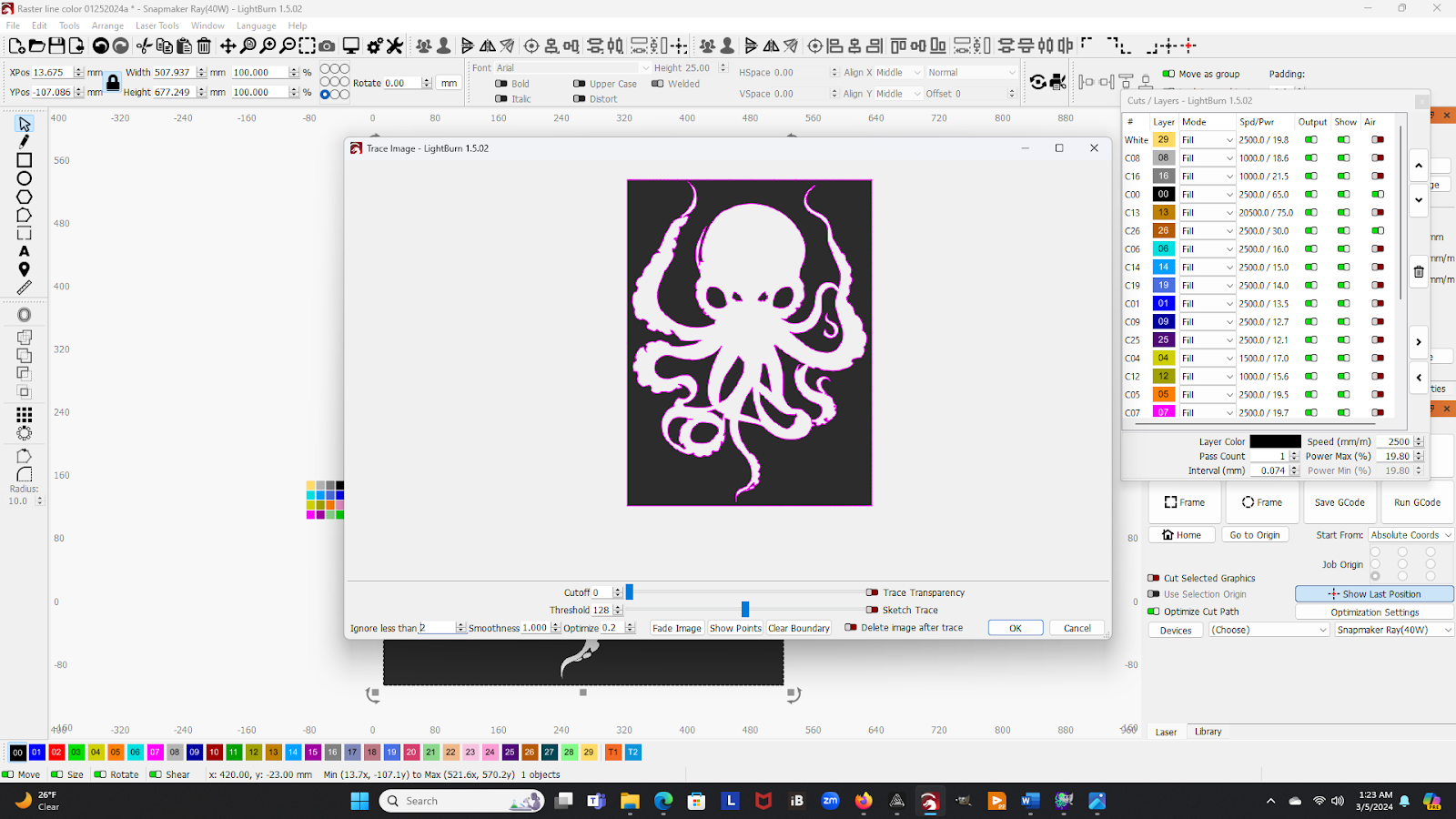Click the Delete trash icon in toolbar
1456x819 pixels.
pyautogui.click(x=204, y=45)
